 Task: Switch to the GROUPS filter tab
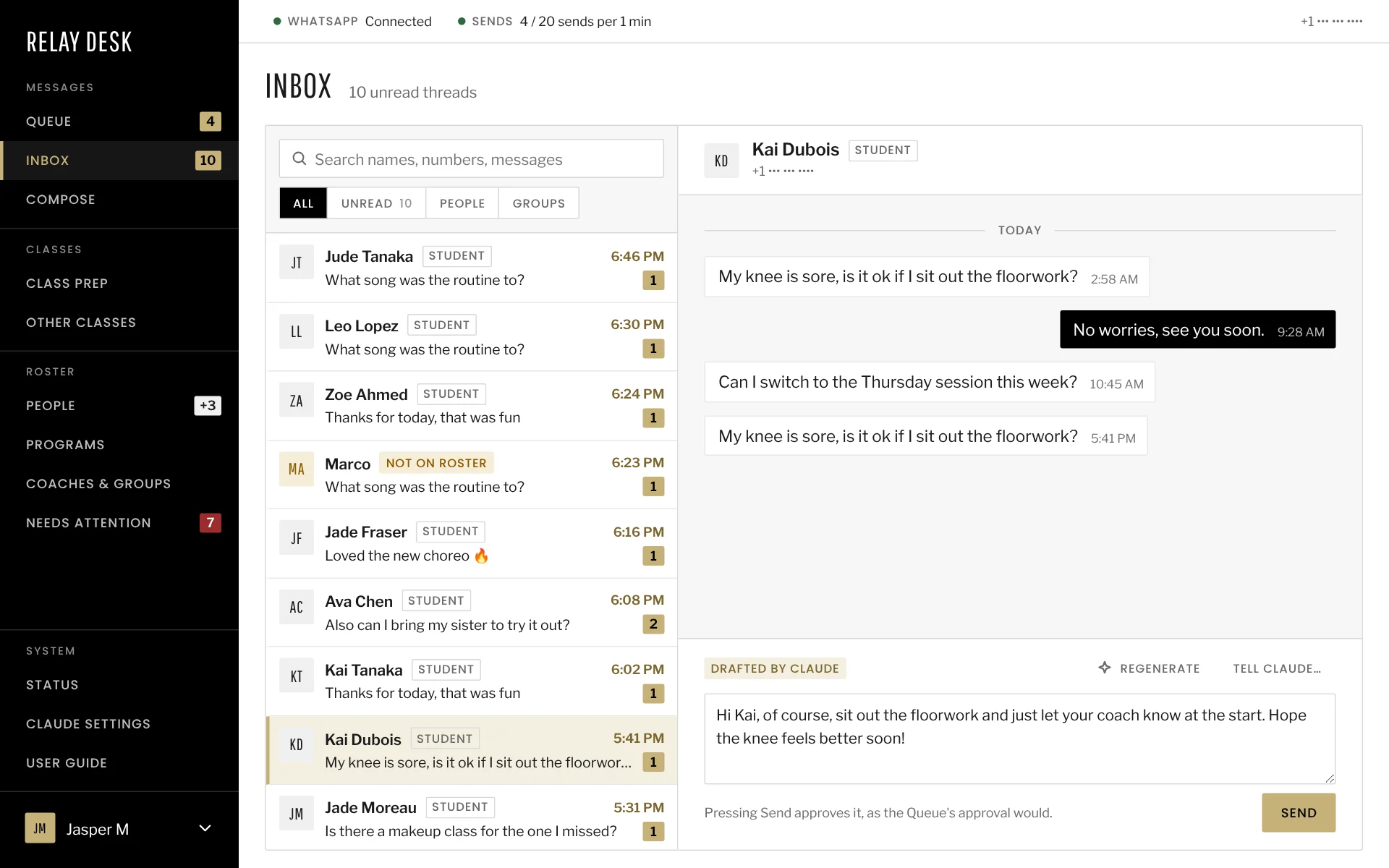click(539, 203)
